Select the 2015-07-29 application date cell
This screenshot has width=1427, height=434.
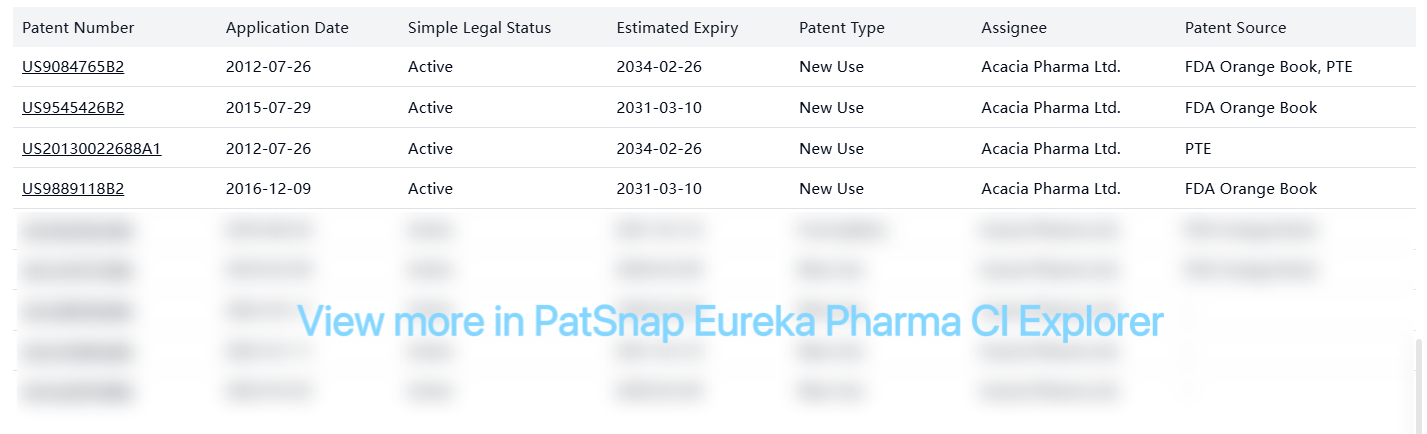tap(268, 108)
